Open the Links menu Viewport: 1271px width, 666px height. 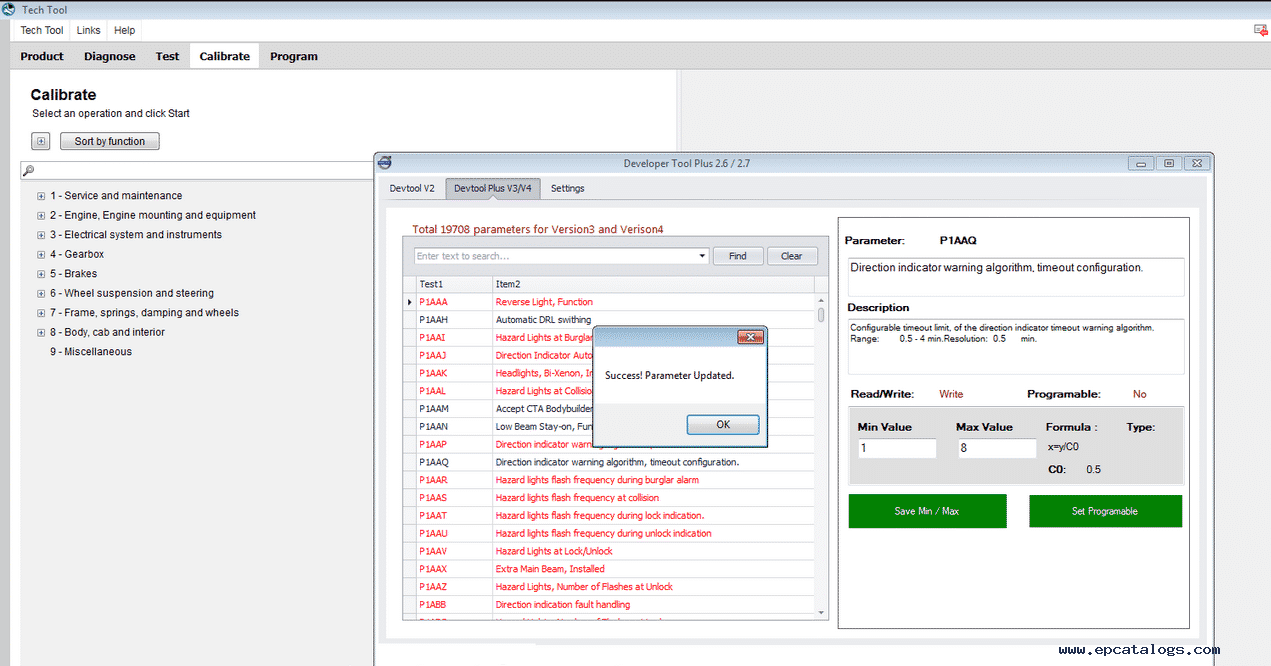coord(88,30)
